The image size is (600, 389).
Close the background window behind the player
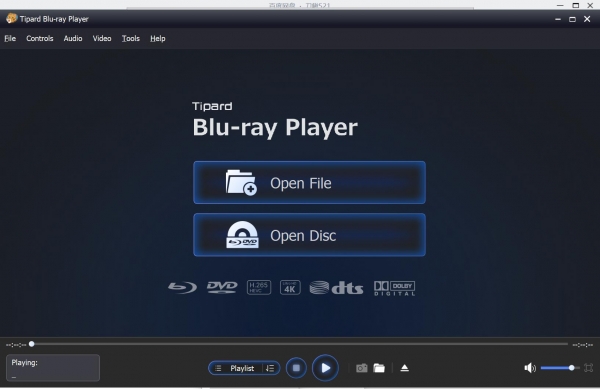pos(590,5)
